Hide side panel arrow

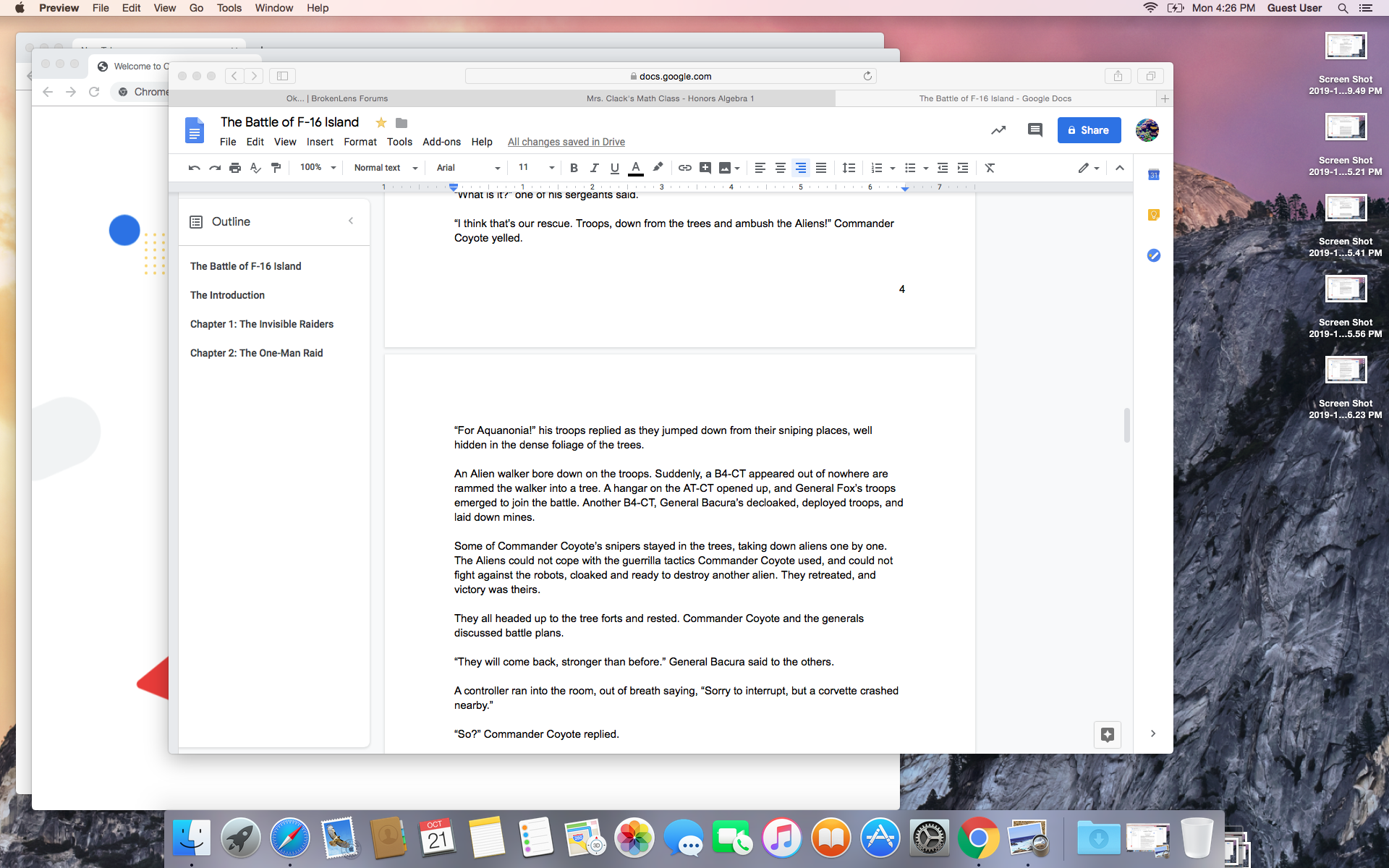(x=1153, y=733)
